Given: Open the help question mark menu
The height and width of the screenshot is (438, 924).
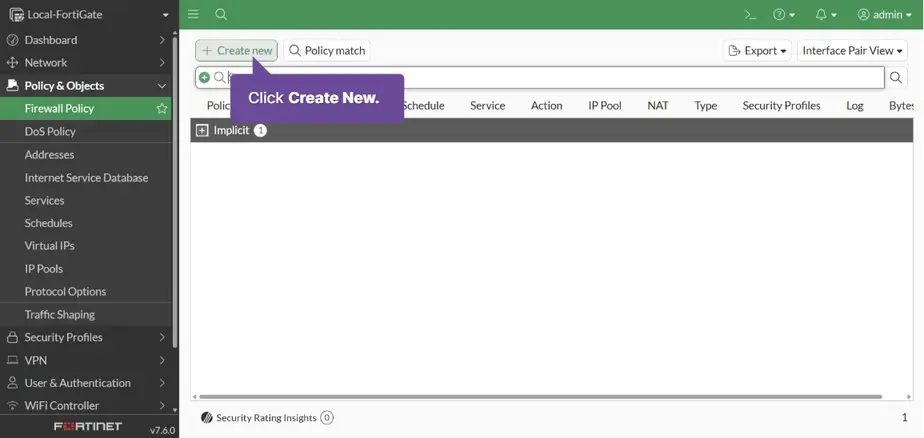Looking at the screenshot, I should [784, 15].
